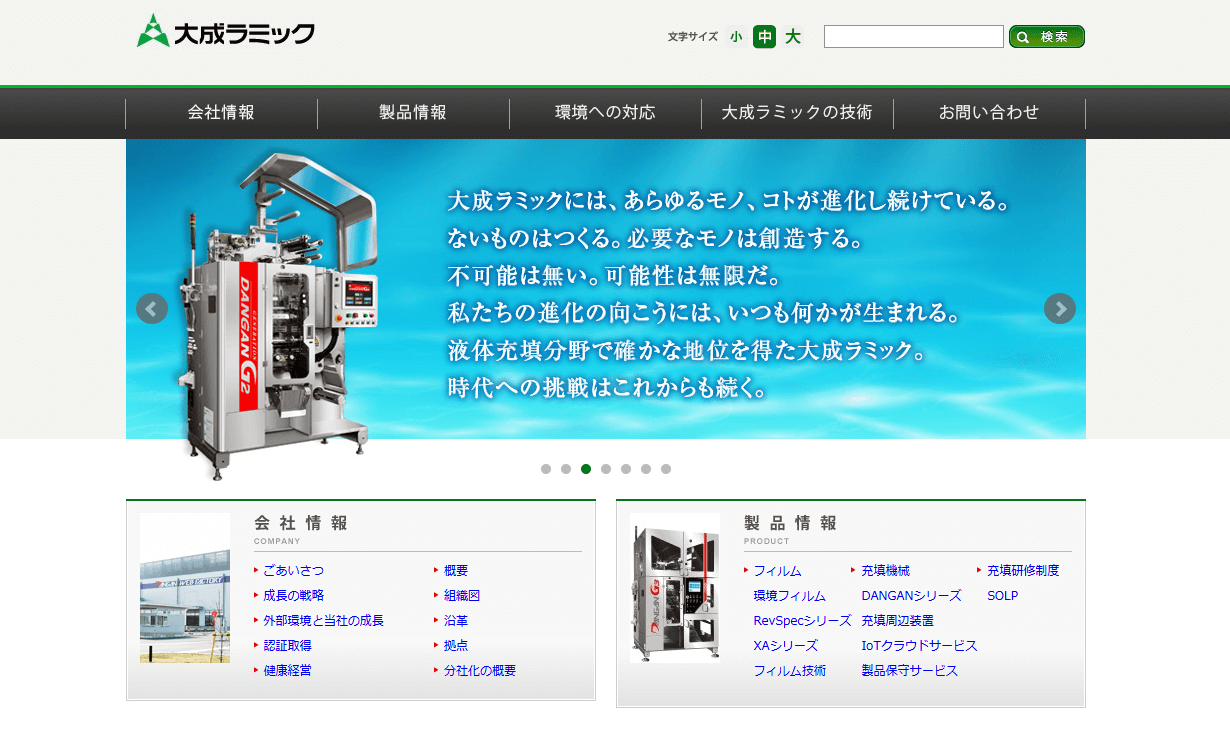Open the 分社化の概要 link
The height and width of the screenshot is (730, 1230).
pyautogui.click(x=480, y=671)
